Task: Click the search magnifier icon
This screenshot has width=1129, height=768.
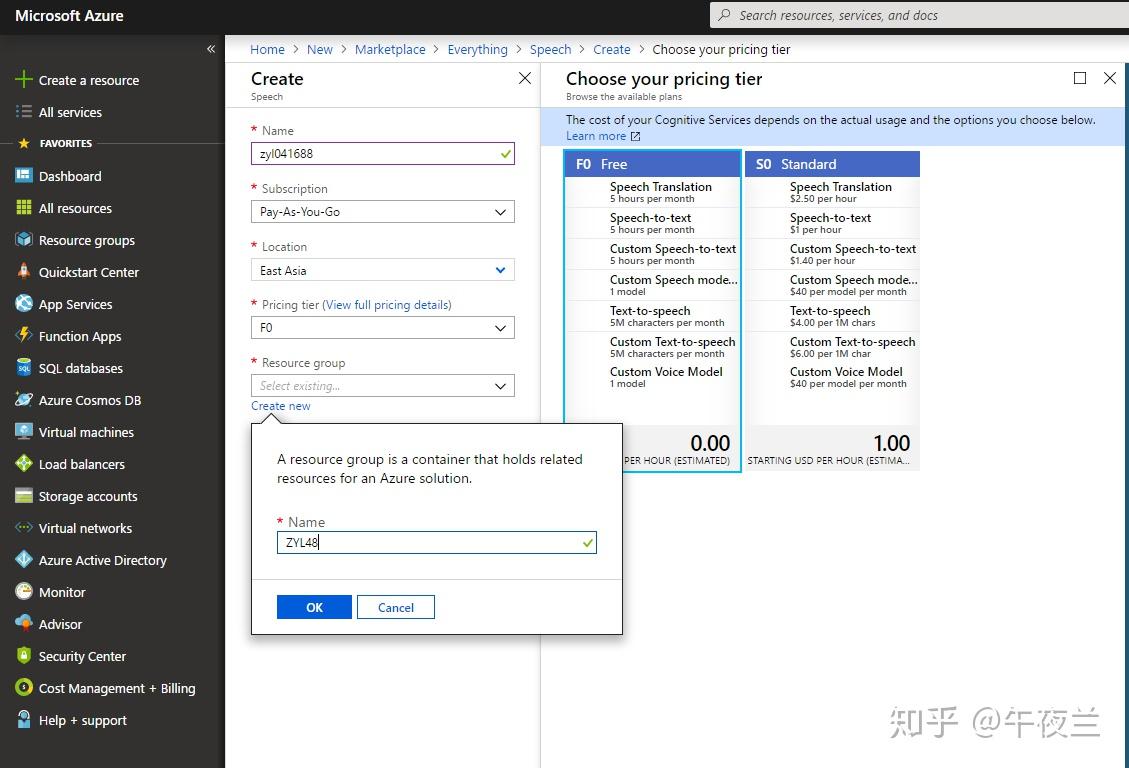Action: tap(724, 15)
